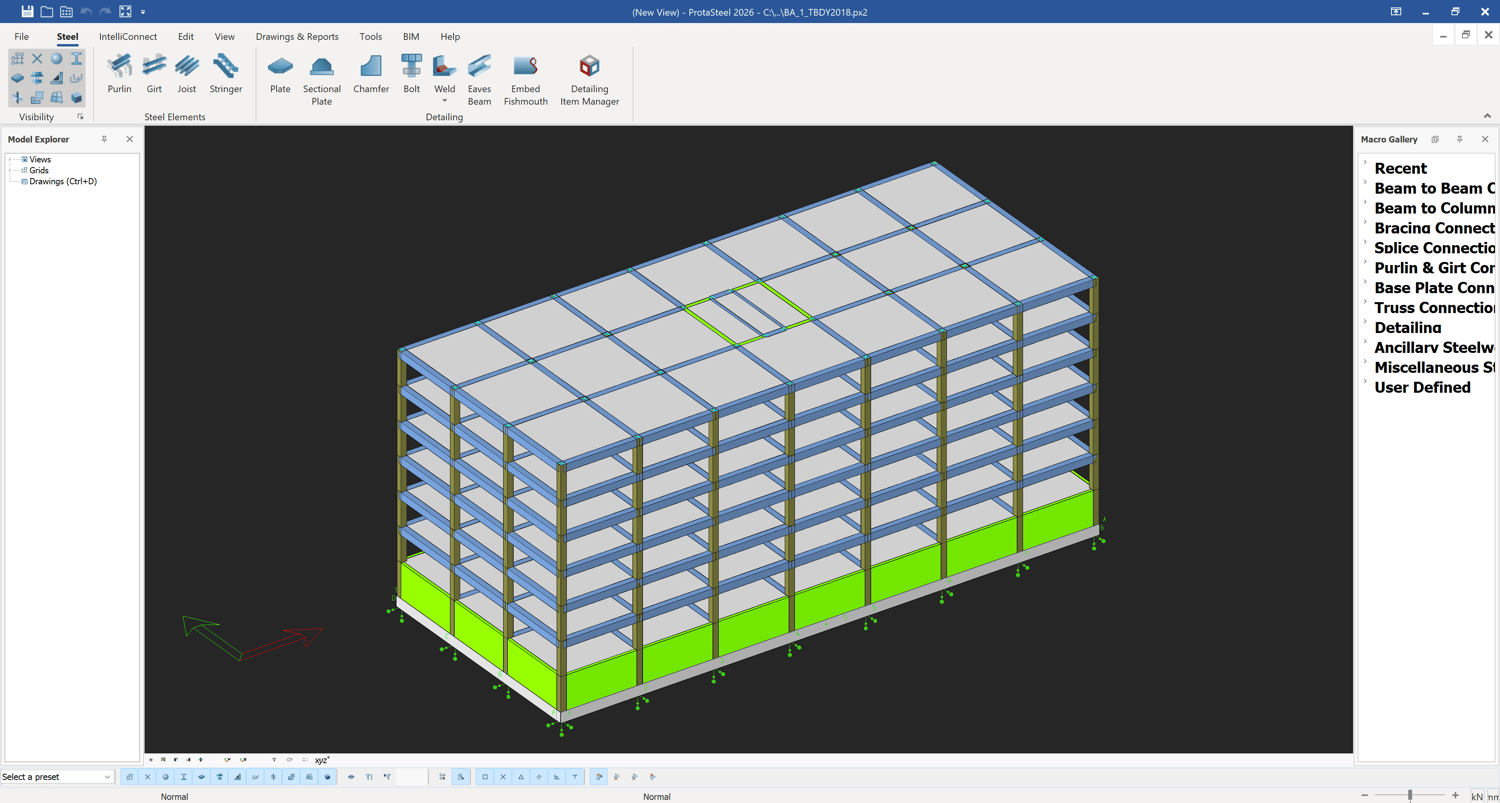The image size is (1500, 803).
Task: Choose the Stringer tool
Action: pos(226,75)
